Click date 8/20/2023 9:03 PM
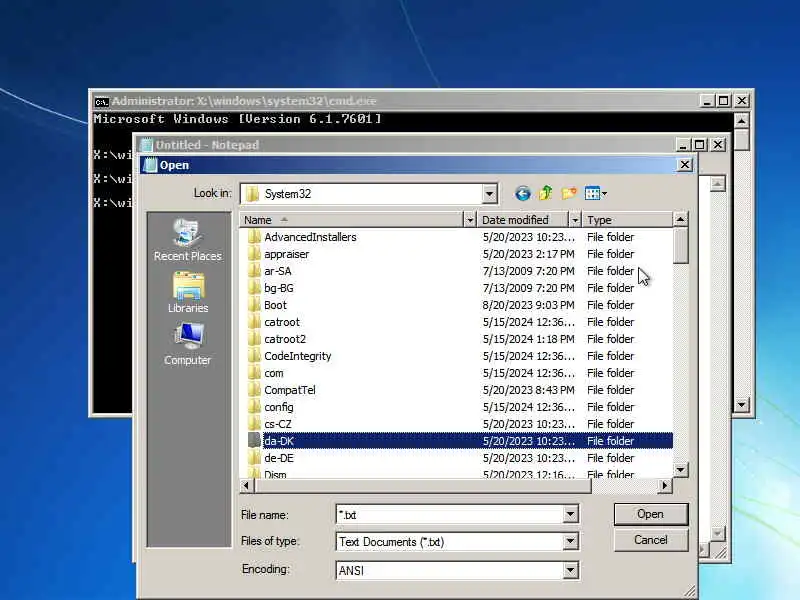This screenshot has height=600, width=800. (x=528, y=305)
